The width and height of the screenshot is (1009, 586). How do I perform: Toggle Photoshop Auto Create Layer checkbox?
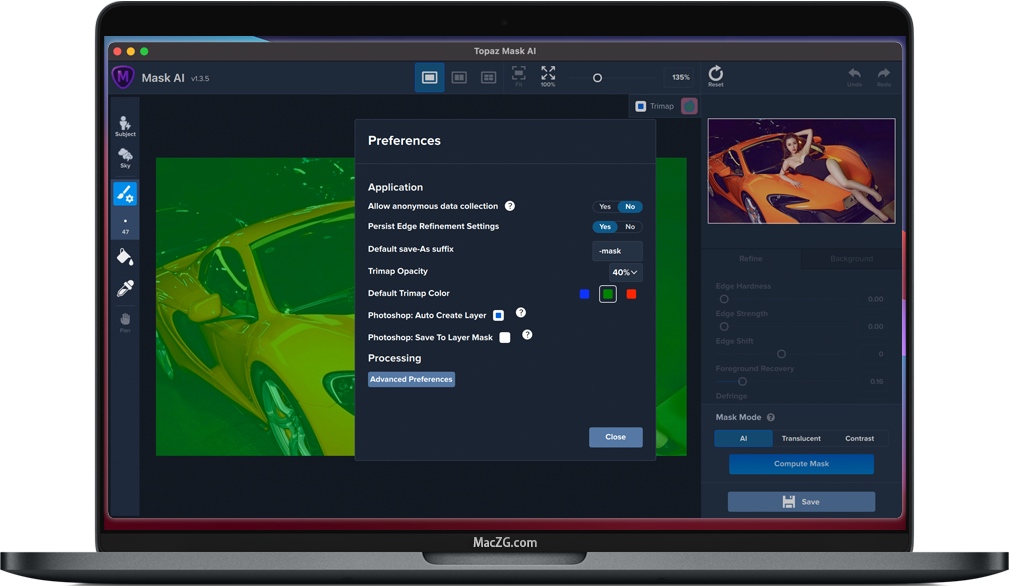[498, 315]
